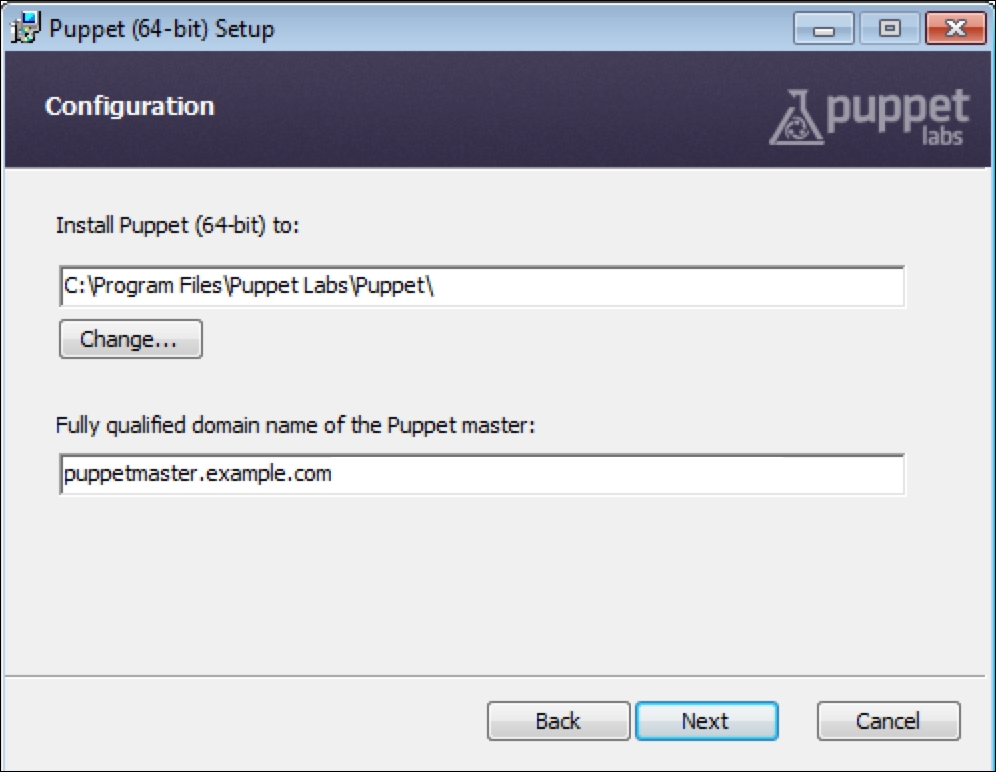Open the Change... folder selection dialog

click(x=130, y=339)
